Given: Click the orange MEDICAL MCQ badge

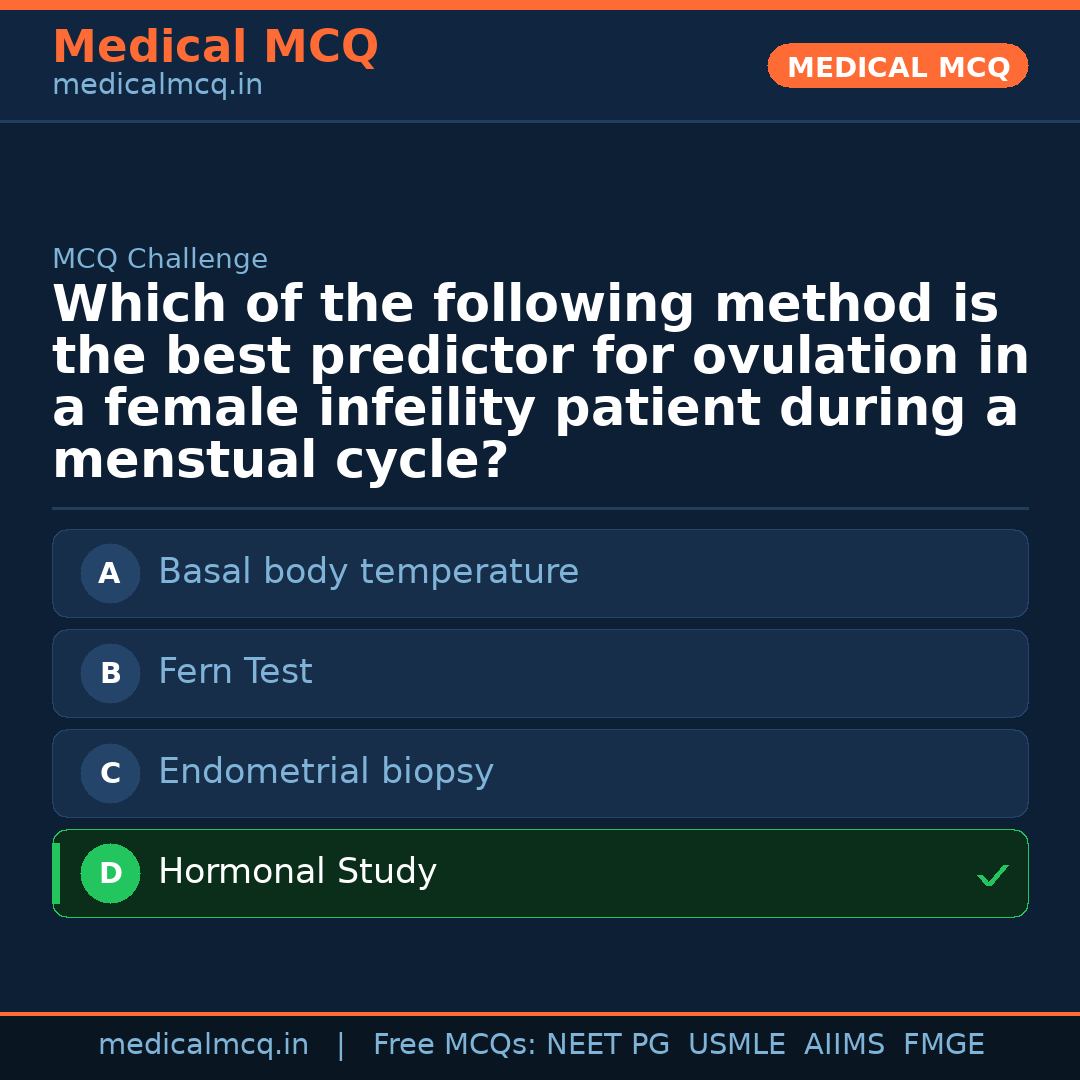Looking at the screenshot, I should pyautogui.click(x=897, y=66).
